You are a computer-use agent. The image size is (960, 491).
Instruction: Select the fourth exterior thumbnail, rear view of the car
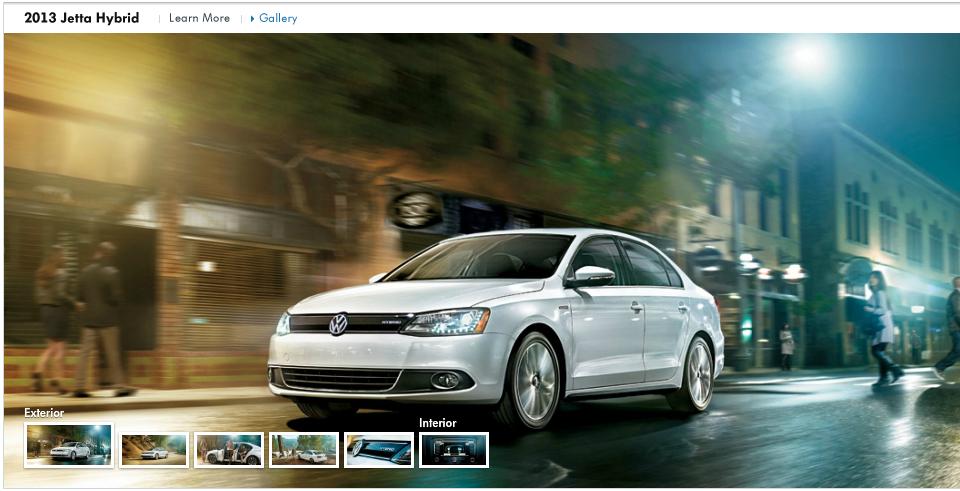tap(304, 450)
